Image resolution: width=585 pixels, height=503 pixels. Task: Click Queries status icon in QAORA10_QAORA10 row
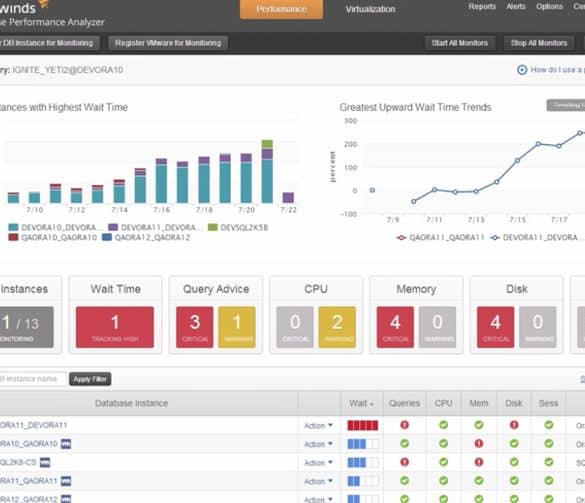[x=404, y=443]
